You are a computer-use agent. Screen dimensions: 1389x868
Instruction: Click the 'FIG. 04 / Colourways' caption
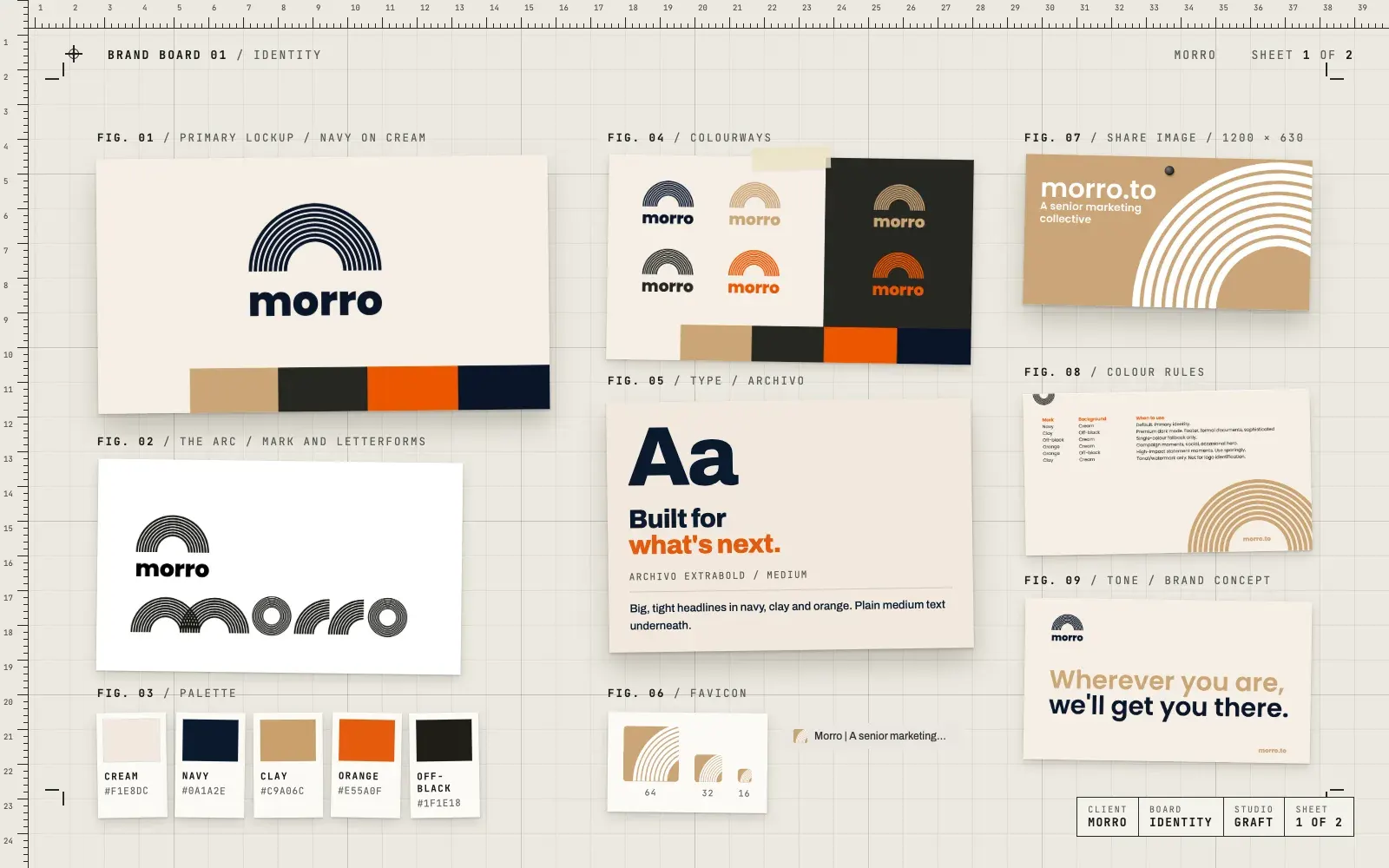click(x=689, y=138)
